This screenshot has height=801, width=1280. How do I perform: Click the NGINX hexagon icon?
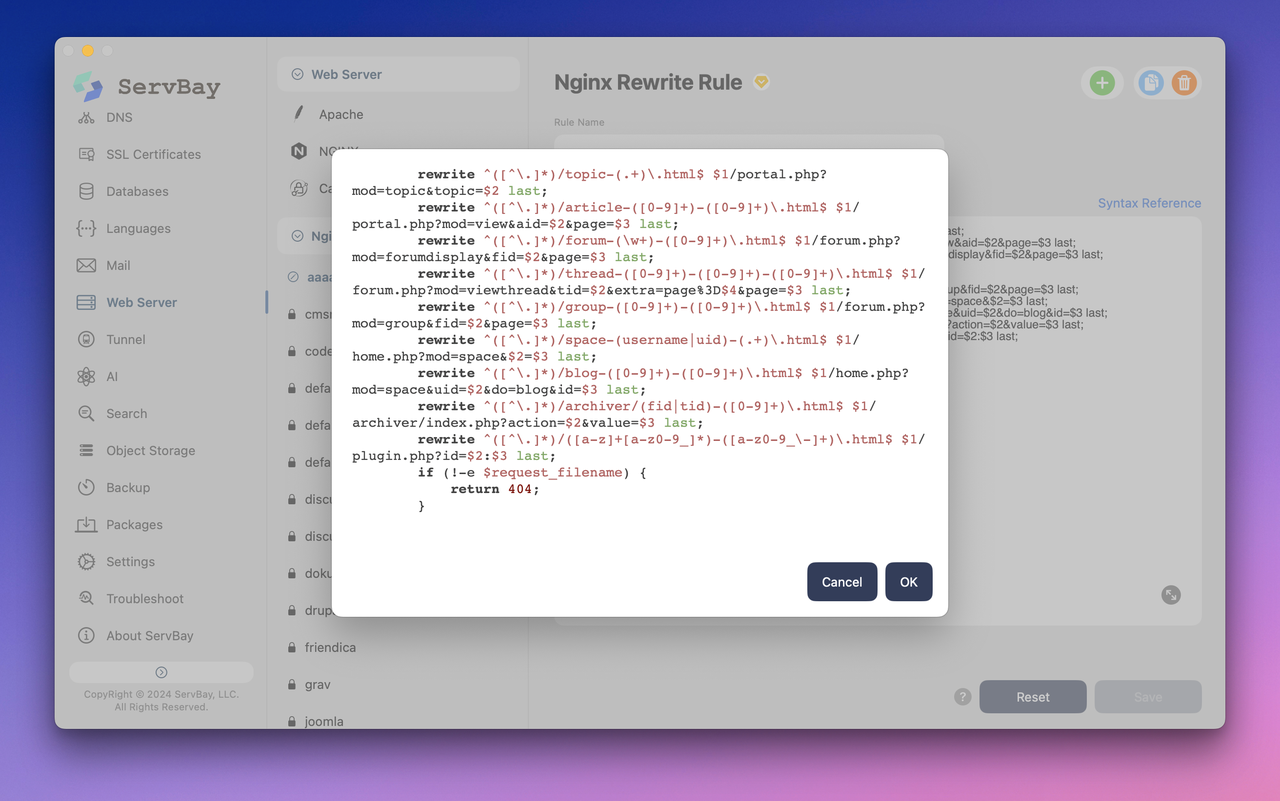(298, 151)
